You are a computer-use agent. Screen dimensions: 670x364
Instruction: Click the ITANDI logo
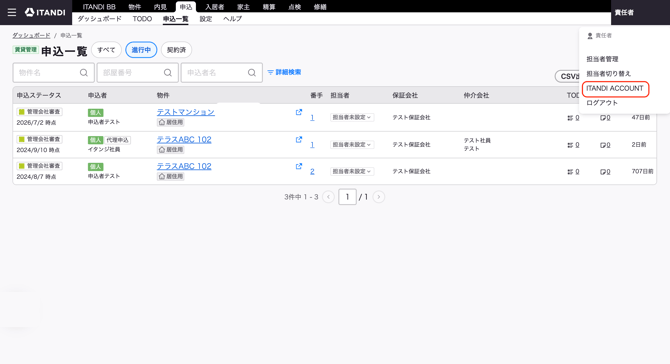coord(45,12)
